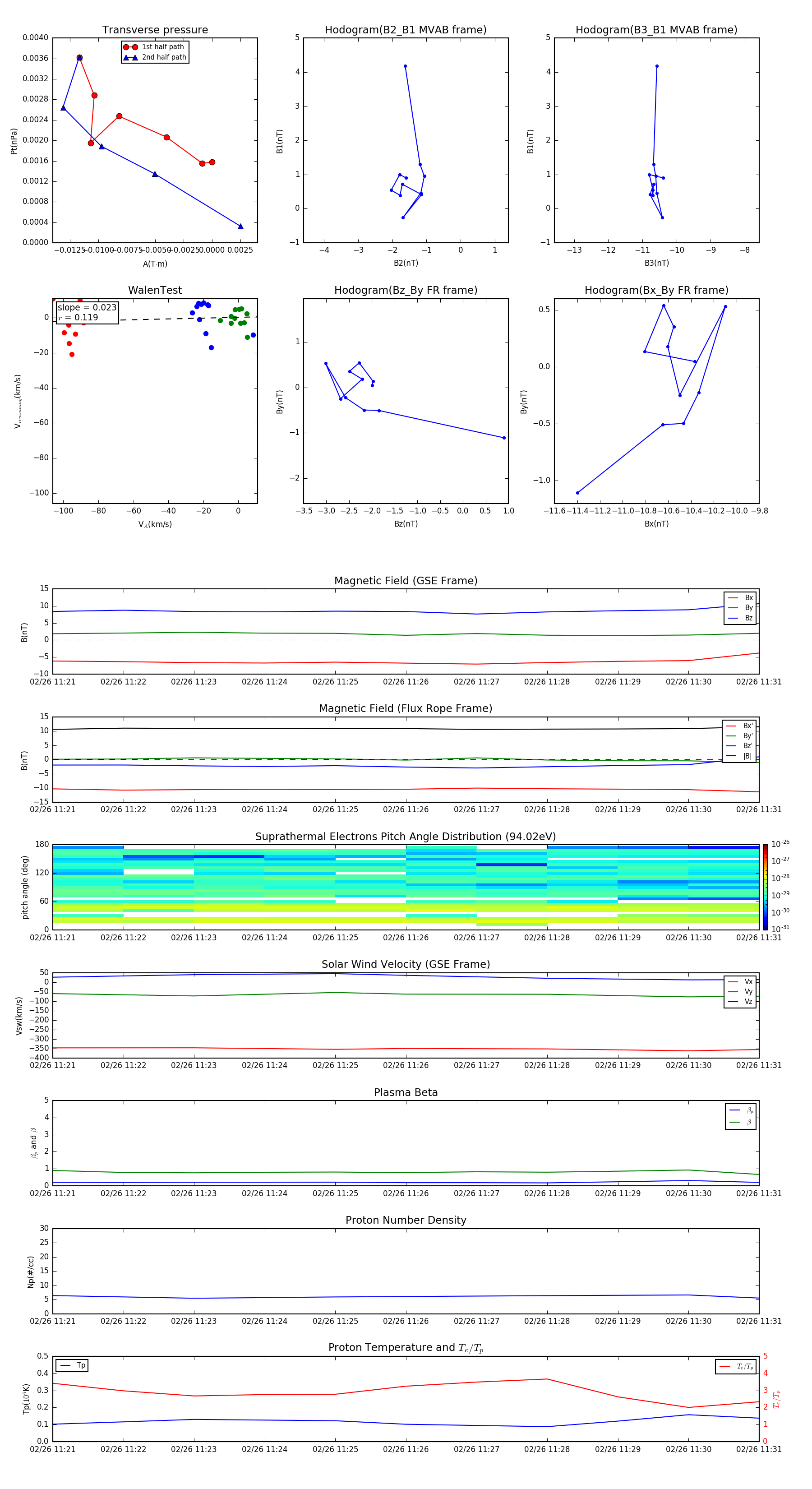Click the 'V_A(km/s)' x-axis label under WalenTest
812x1489 pixels.
click(155, 524)
